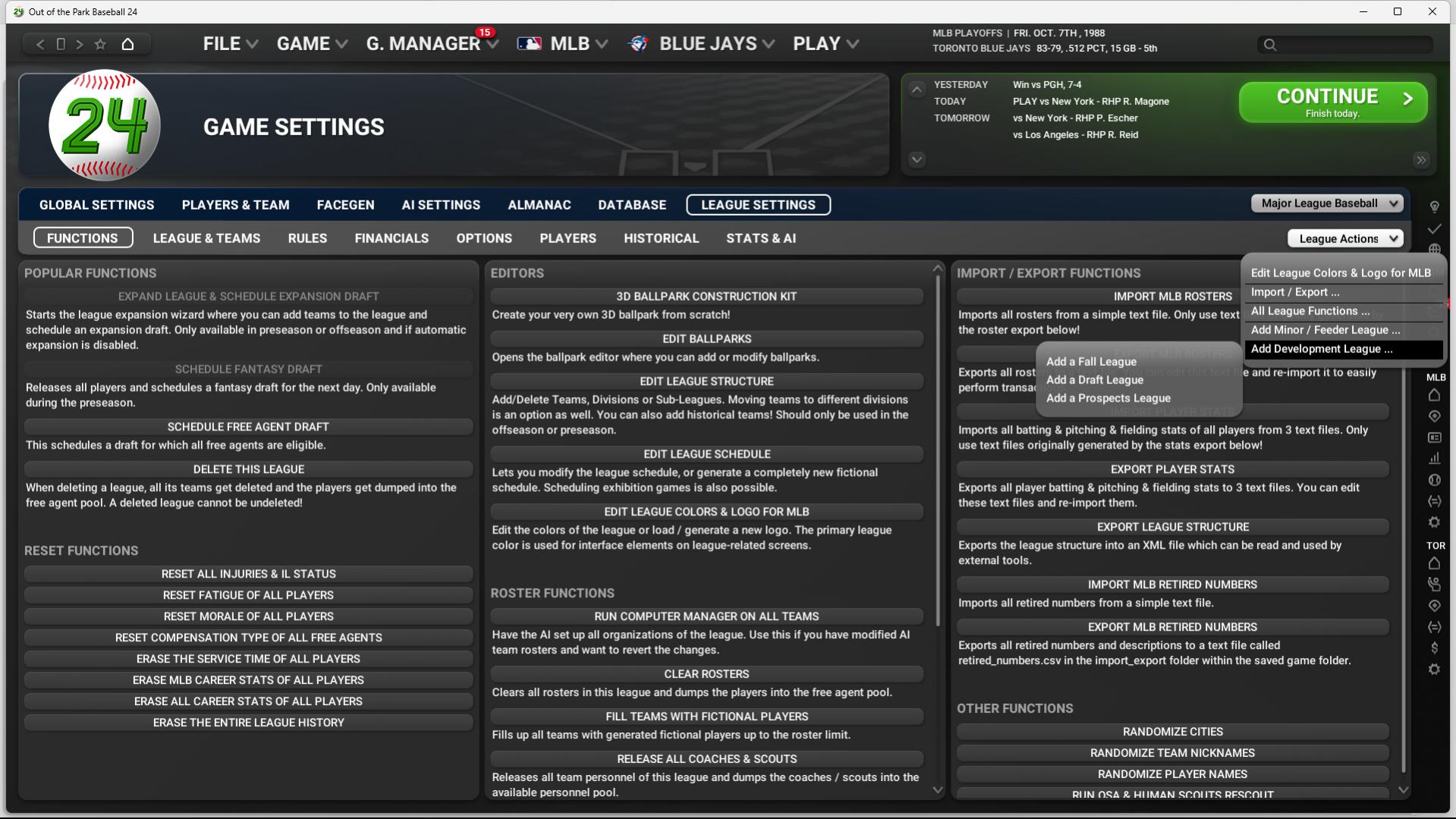Viewport: 1456px width, 819px height.
Task: Click the dollar sign icon under TOR sidebar
Action: click(1434, 648)
